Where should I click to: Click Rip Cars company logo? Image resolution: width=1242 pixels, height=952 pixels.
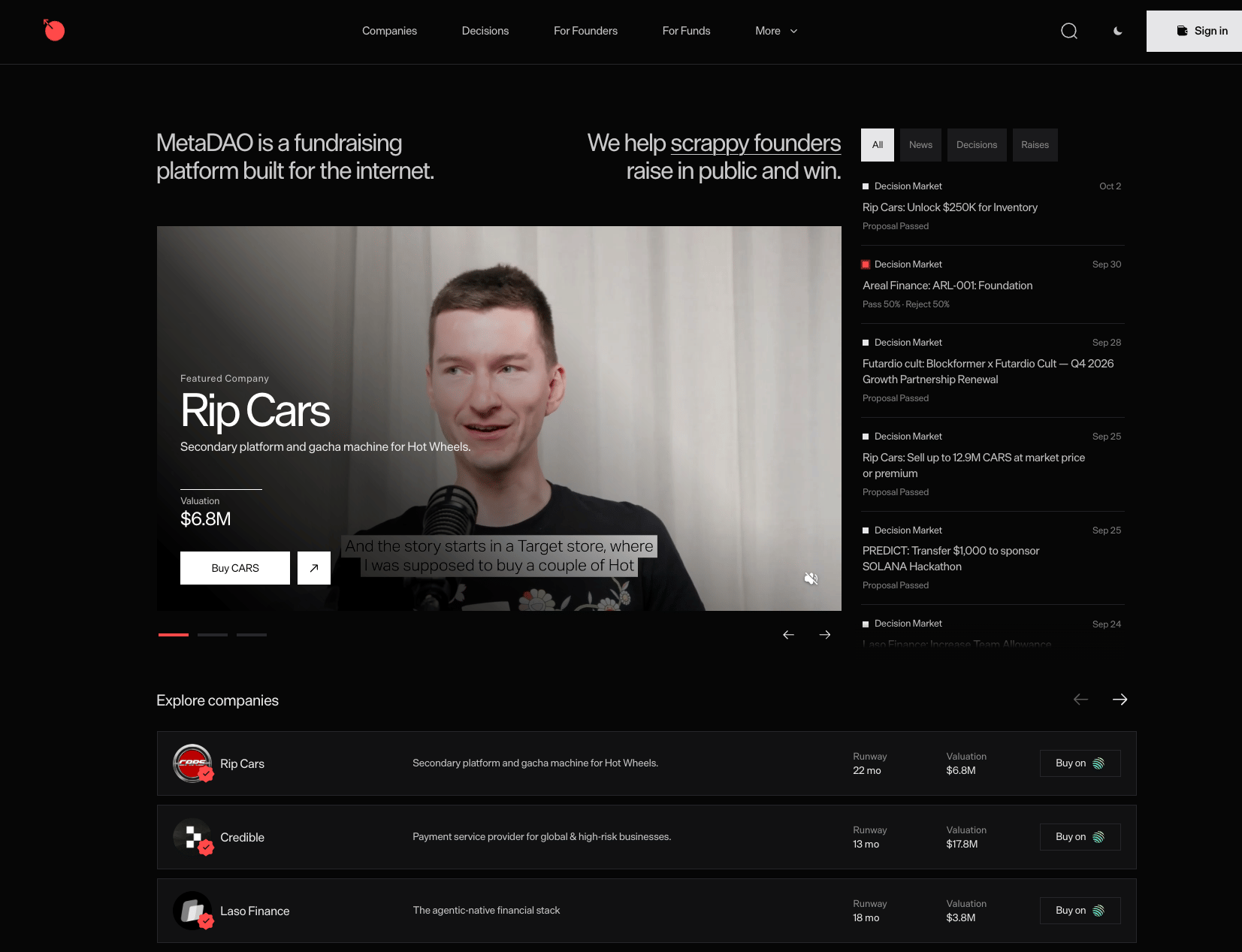coord(192,763)
